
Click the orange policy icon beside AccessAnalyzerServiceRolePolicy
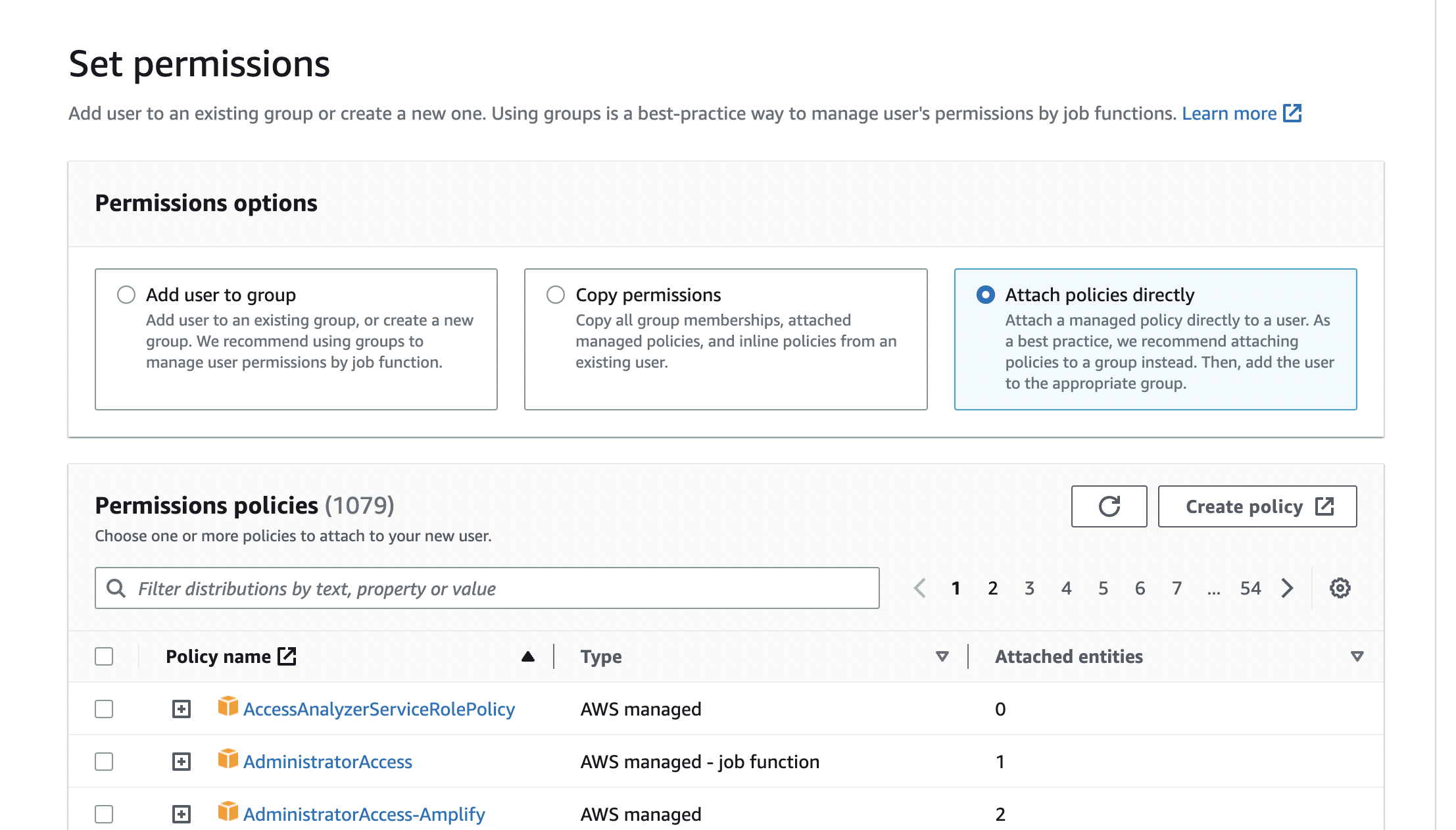coord(228,708)
